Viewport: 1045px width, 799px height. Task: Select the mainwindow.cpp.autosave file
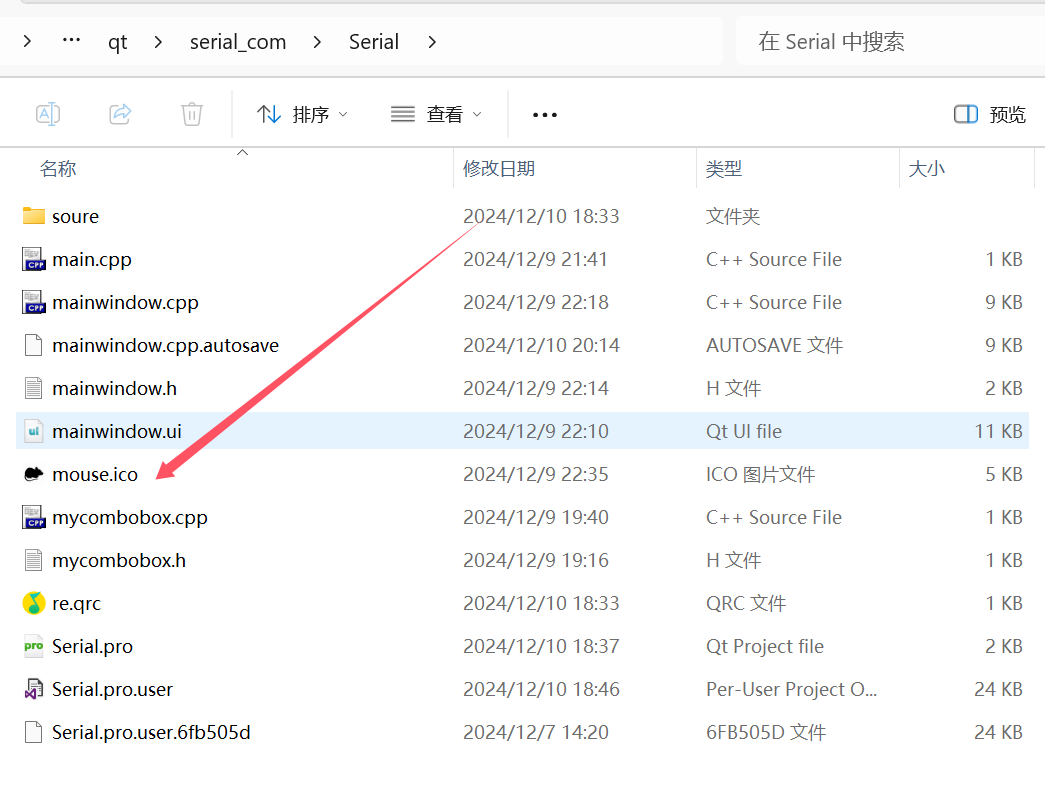coord(165,345)
